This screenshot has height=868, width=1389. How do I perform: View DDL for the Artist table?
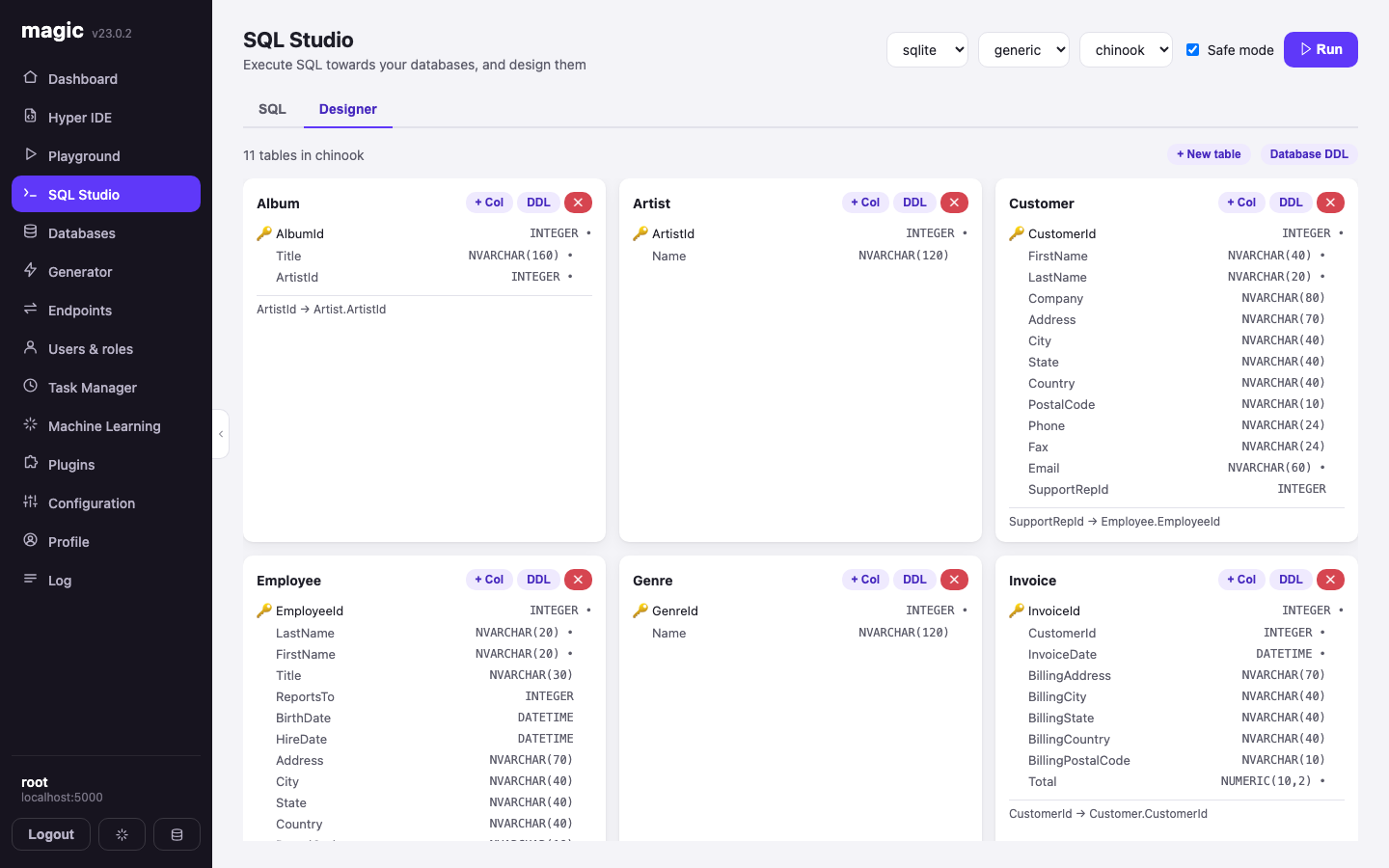coord(914,203)
